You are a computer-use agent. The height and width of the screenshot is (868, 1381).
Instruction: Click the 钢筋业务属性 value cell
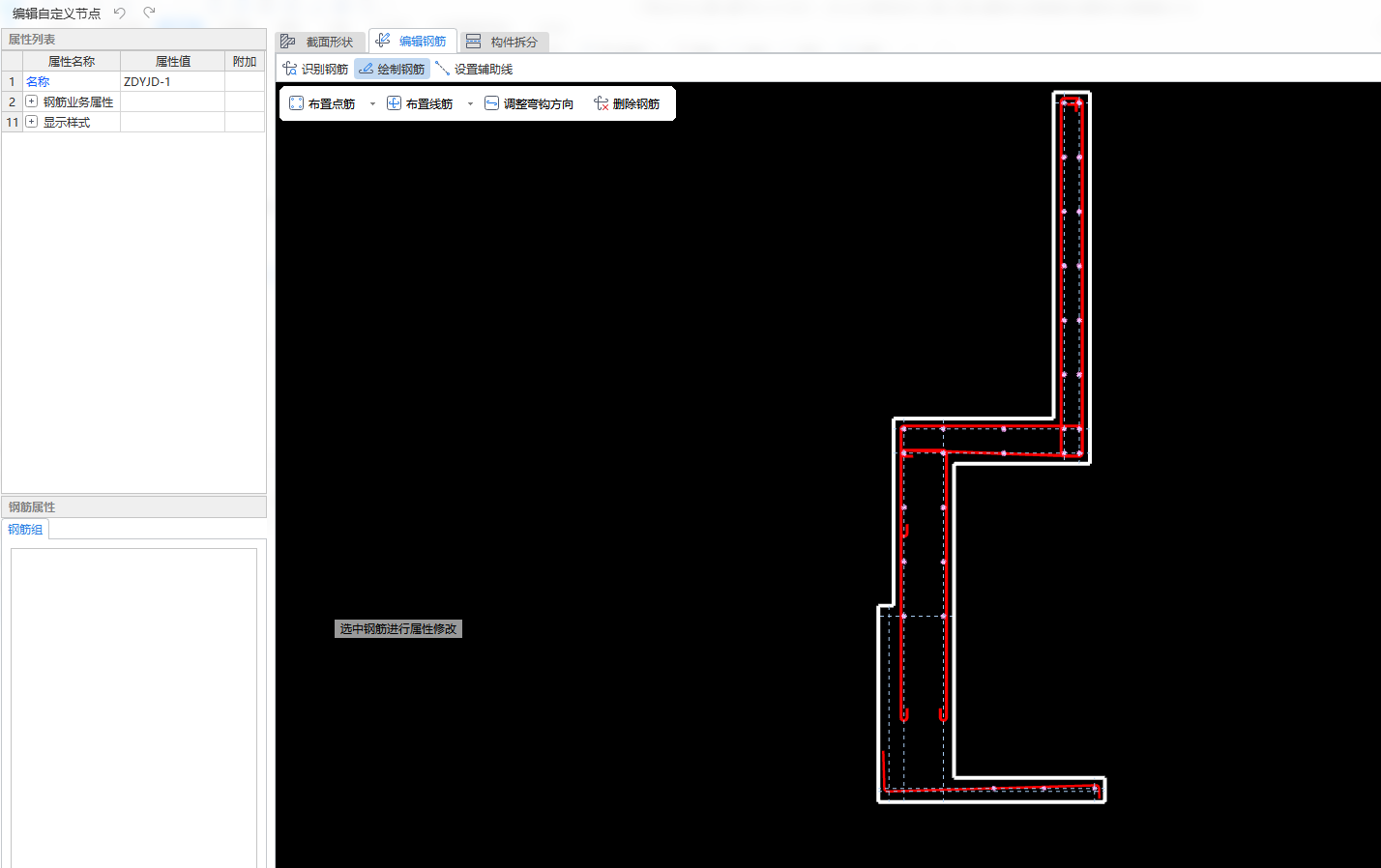(x=172, y=101)
